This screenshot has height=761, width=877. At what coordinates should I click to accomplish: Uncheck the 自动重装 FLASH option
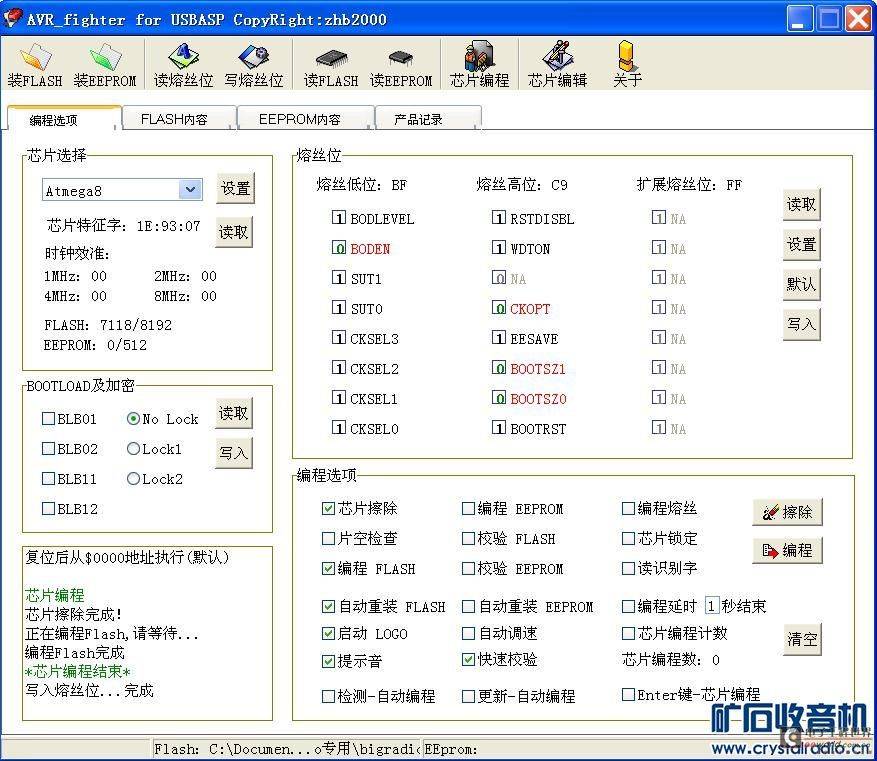pyautogui.click(x=328, y=606)
